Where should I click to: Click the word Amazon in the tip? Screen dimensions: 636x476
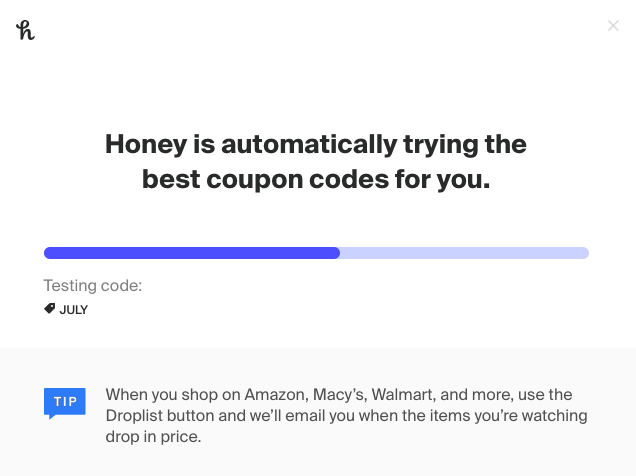coord(276,395)
